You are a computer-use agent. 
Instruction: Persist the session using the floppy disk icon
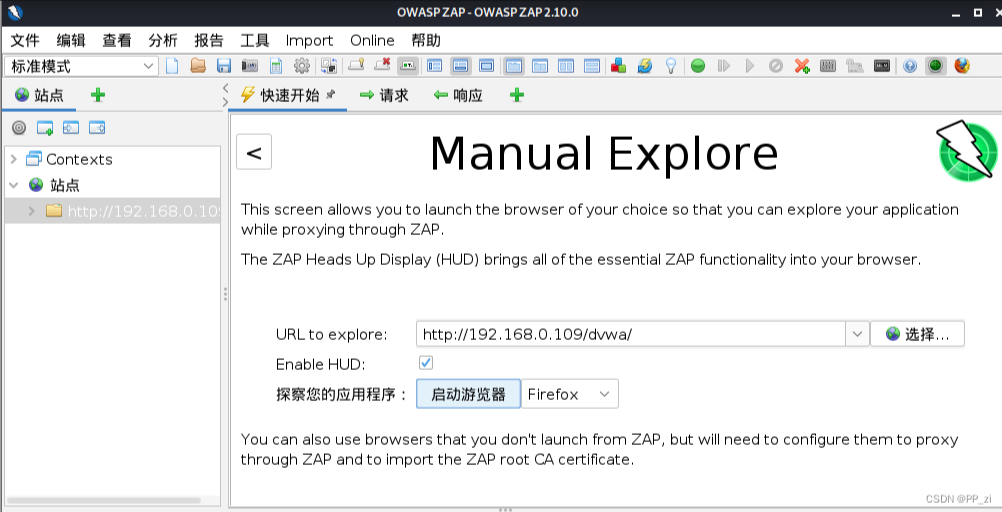tap(224, 66)
